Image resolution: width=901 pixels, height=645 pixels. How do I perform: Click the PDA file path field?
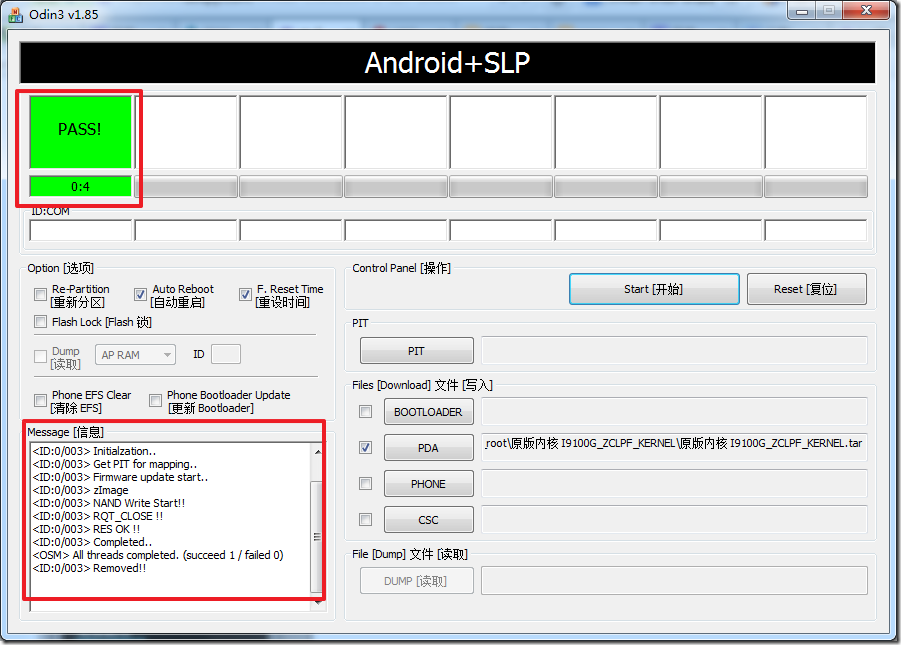(x=675, y=448)
